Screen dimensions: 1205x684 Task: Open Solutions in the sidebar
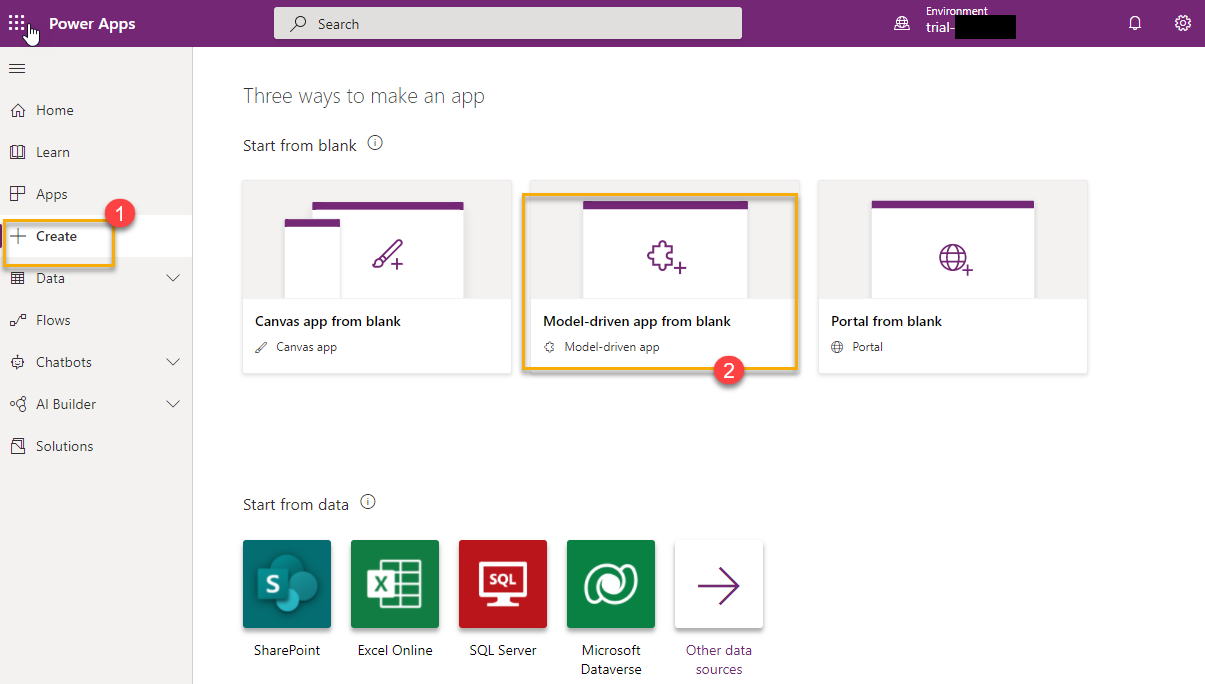coord(96,446)
